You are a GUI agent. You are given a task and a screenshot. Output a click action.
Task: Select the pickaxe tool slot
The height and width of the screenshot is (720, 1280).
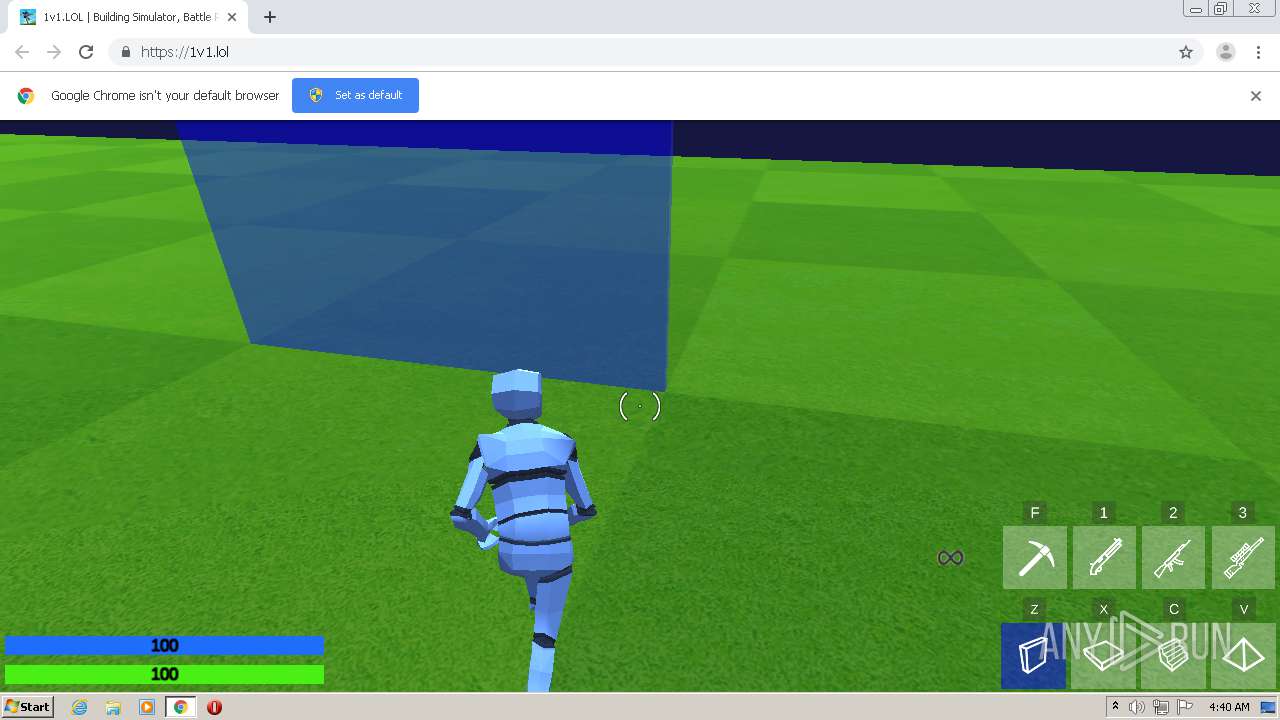click(x=1035, y=557)
